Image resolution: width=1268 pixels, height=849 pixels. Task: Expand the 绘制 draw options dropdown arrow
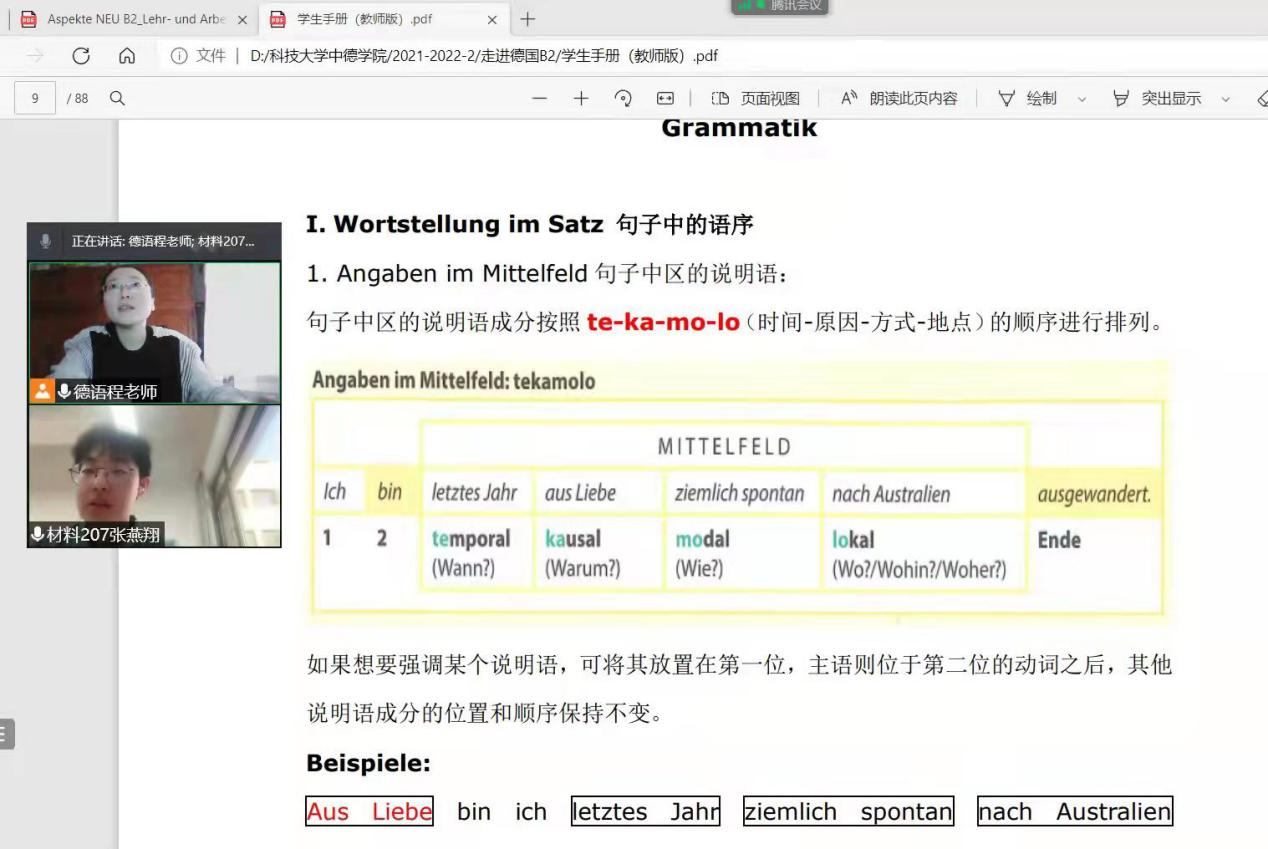click(x=1081, y=99)
